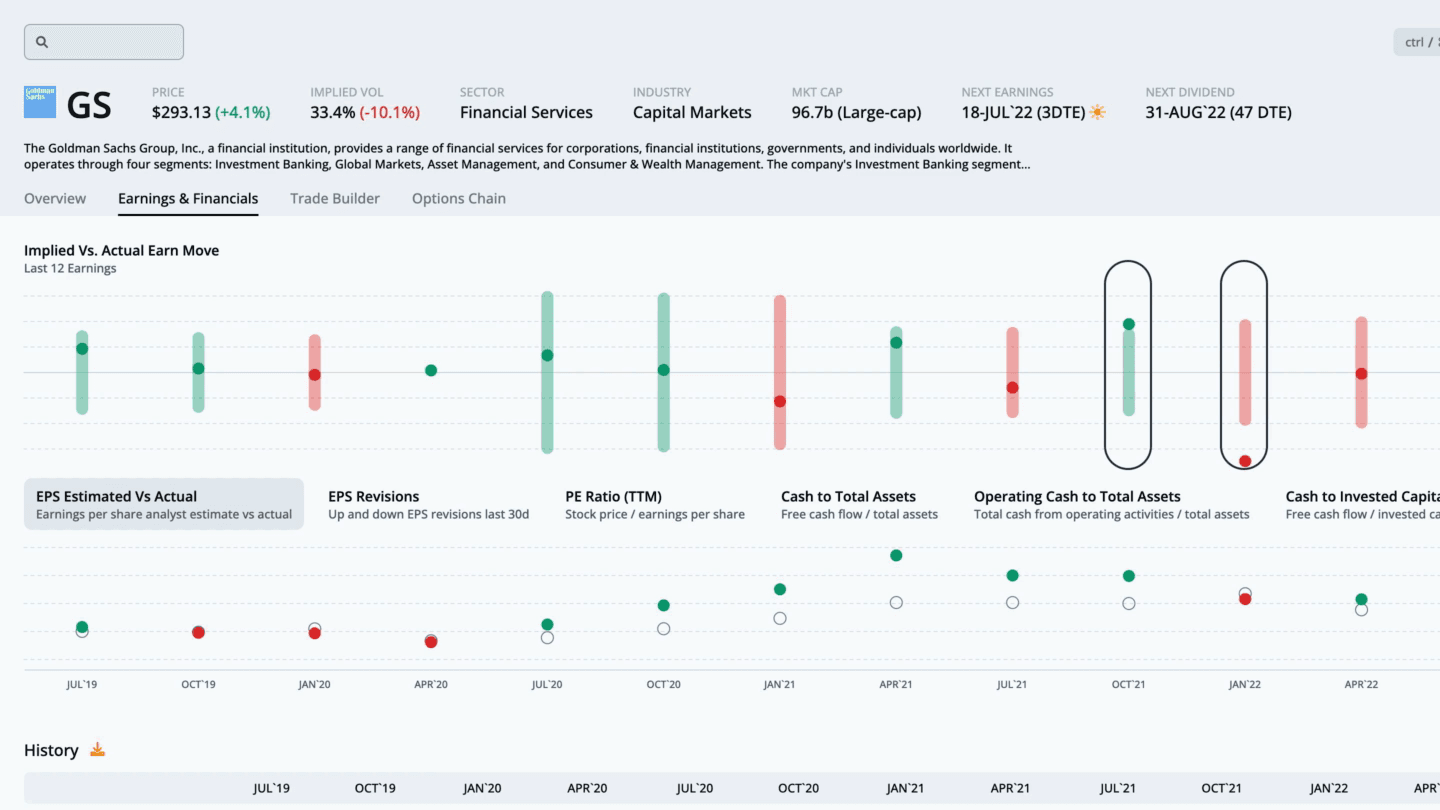Click OCT'20 green actual EPS dot
Screen dimensions: 1440x810
point(663,605)
